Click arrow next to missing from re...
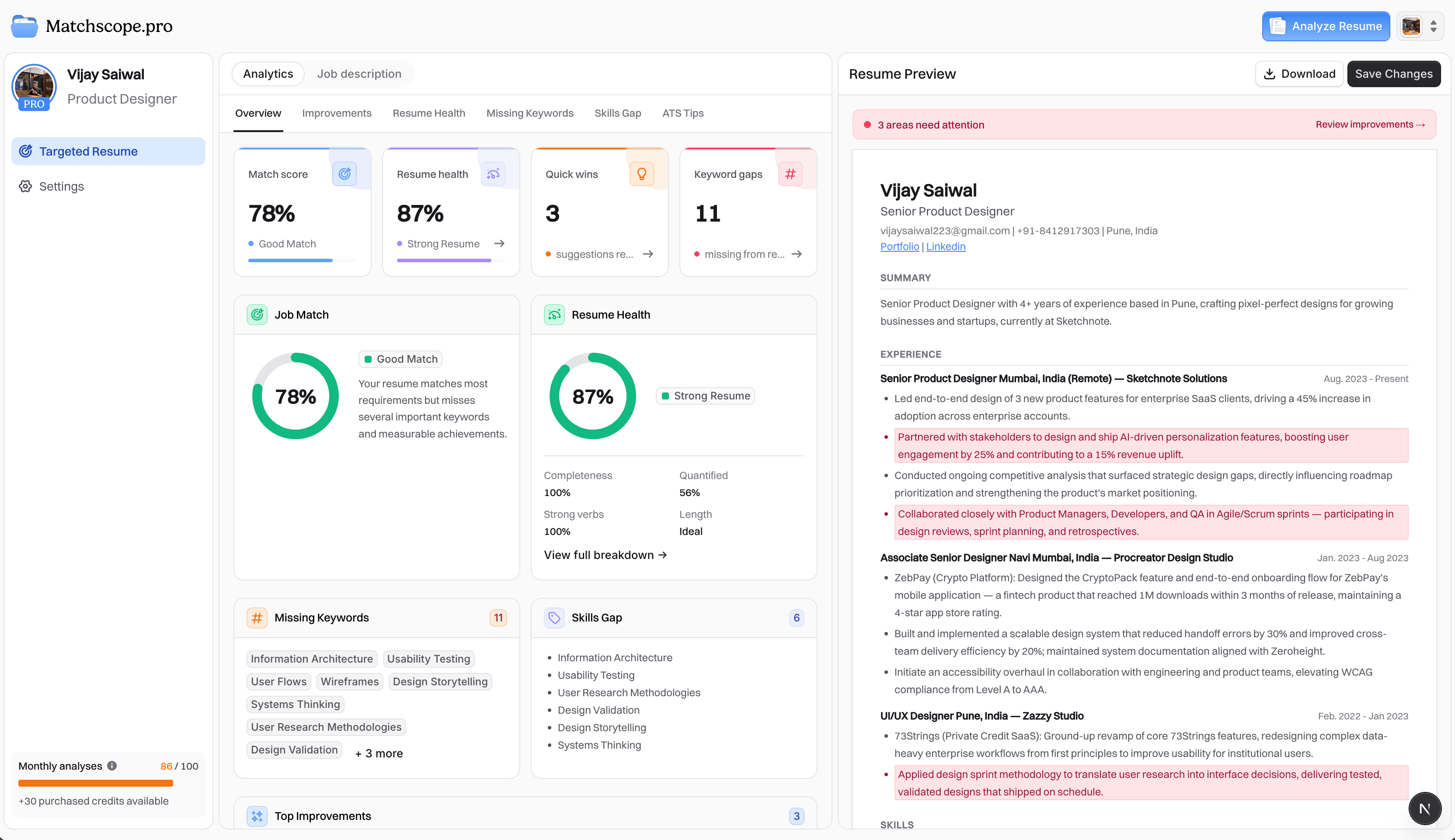This screenshot has height=840, width=1455. 797,254
